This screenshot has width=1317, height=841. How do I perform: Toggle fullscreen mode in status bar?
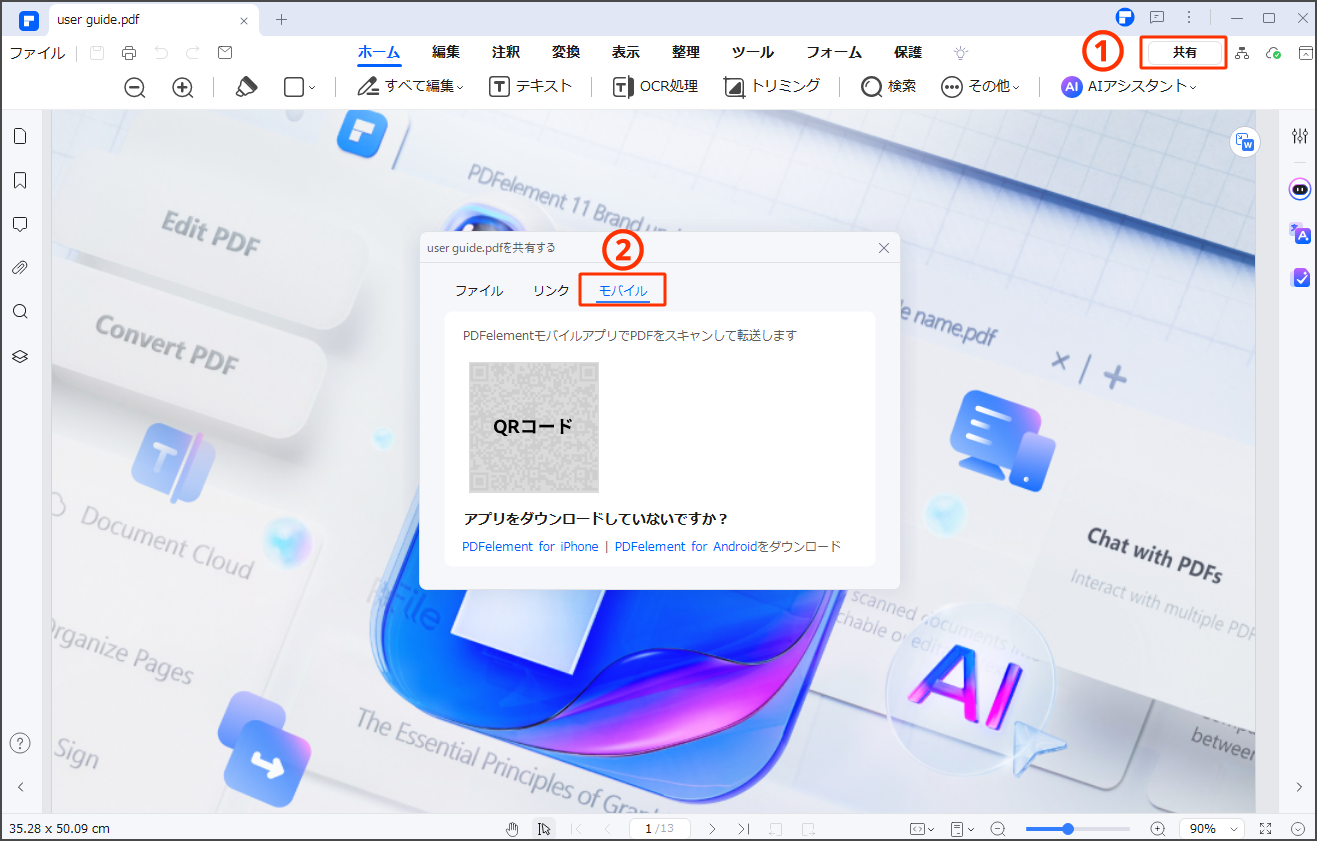[x=1266, y=829]
